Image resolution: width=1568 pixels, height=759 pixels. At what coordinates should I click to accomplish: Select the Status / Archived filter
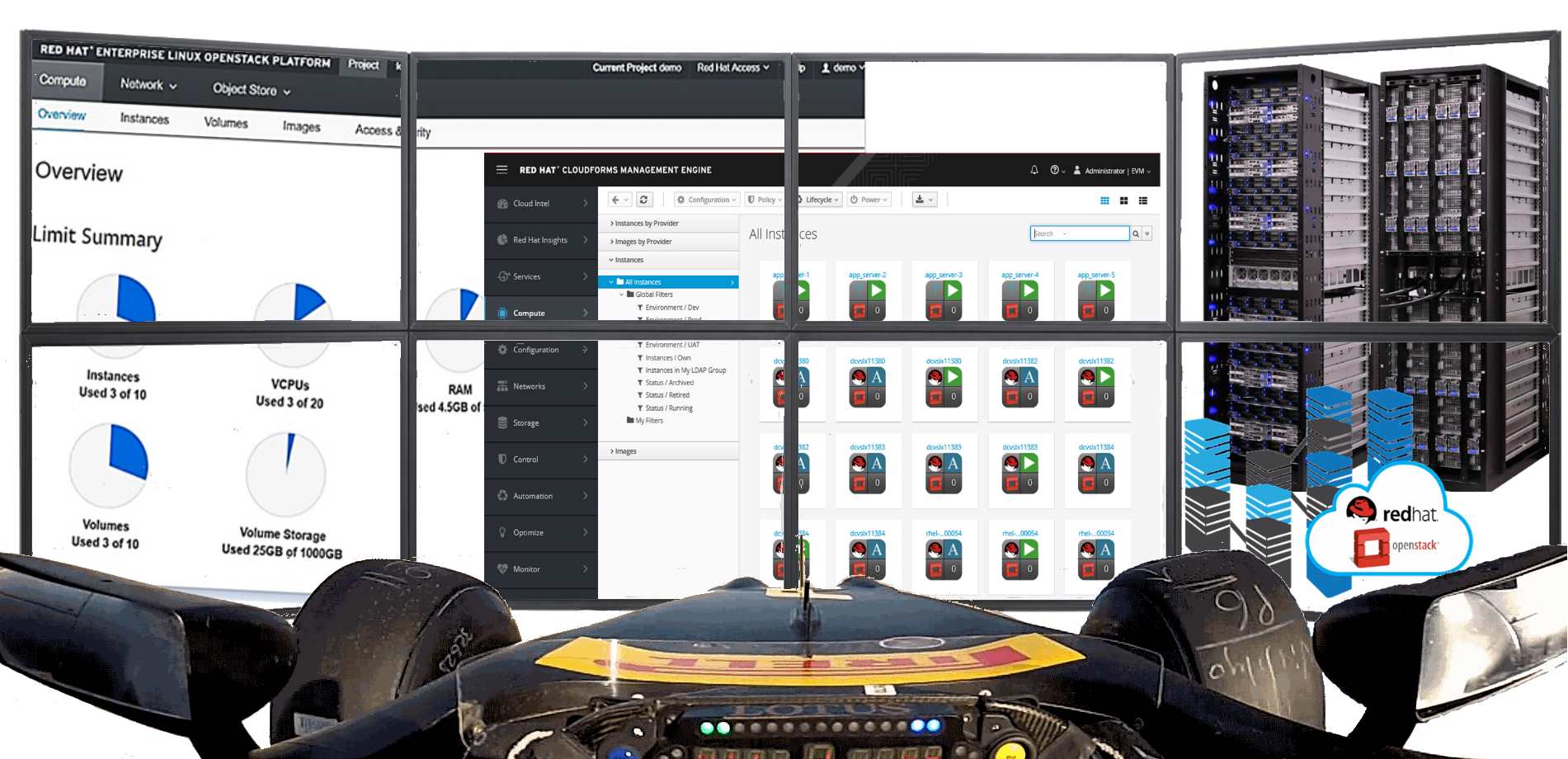click(666, 383)
